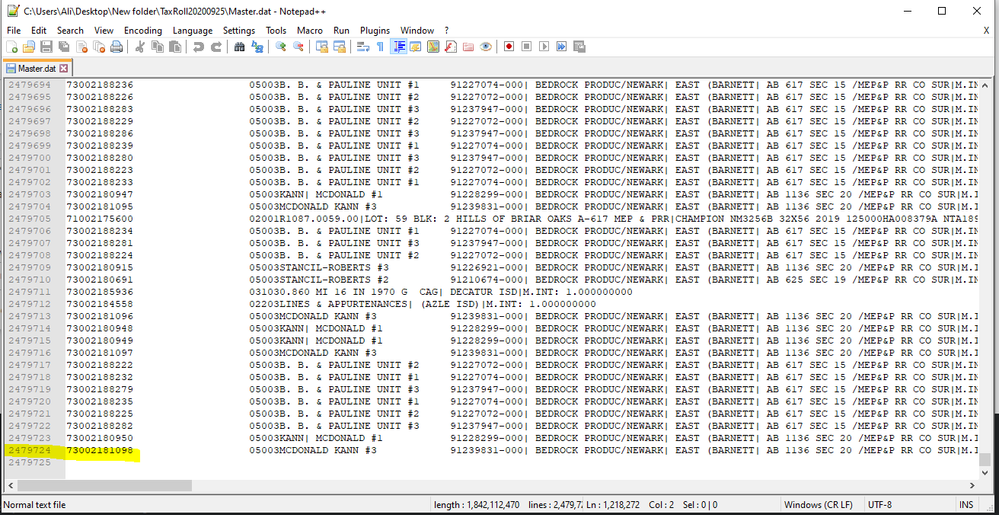Create a new file with the New icon
999x515 pixels.
pos(11,47)
